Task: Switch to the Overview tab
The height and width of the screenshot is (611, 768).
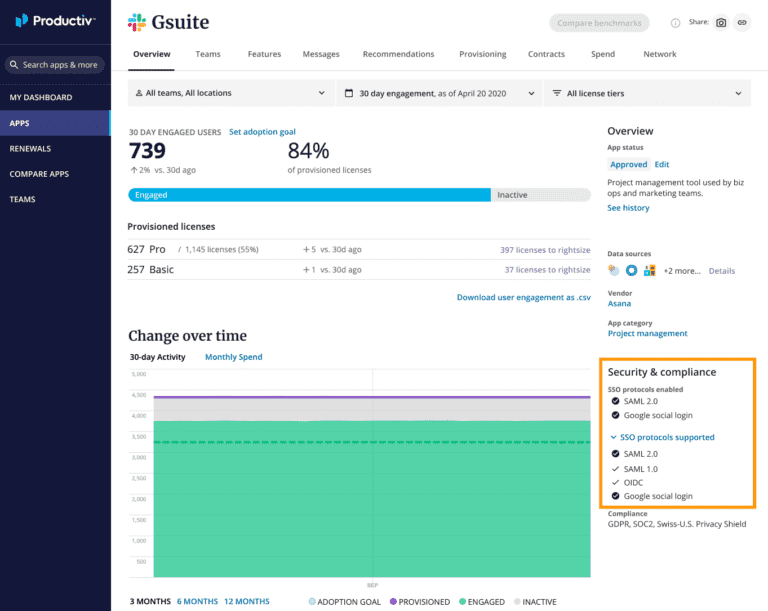Action: tap(152, 54)
